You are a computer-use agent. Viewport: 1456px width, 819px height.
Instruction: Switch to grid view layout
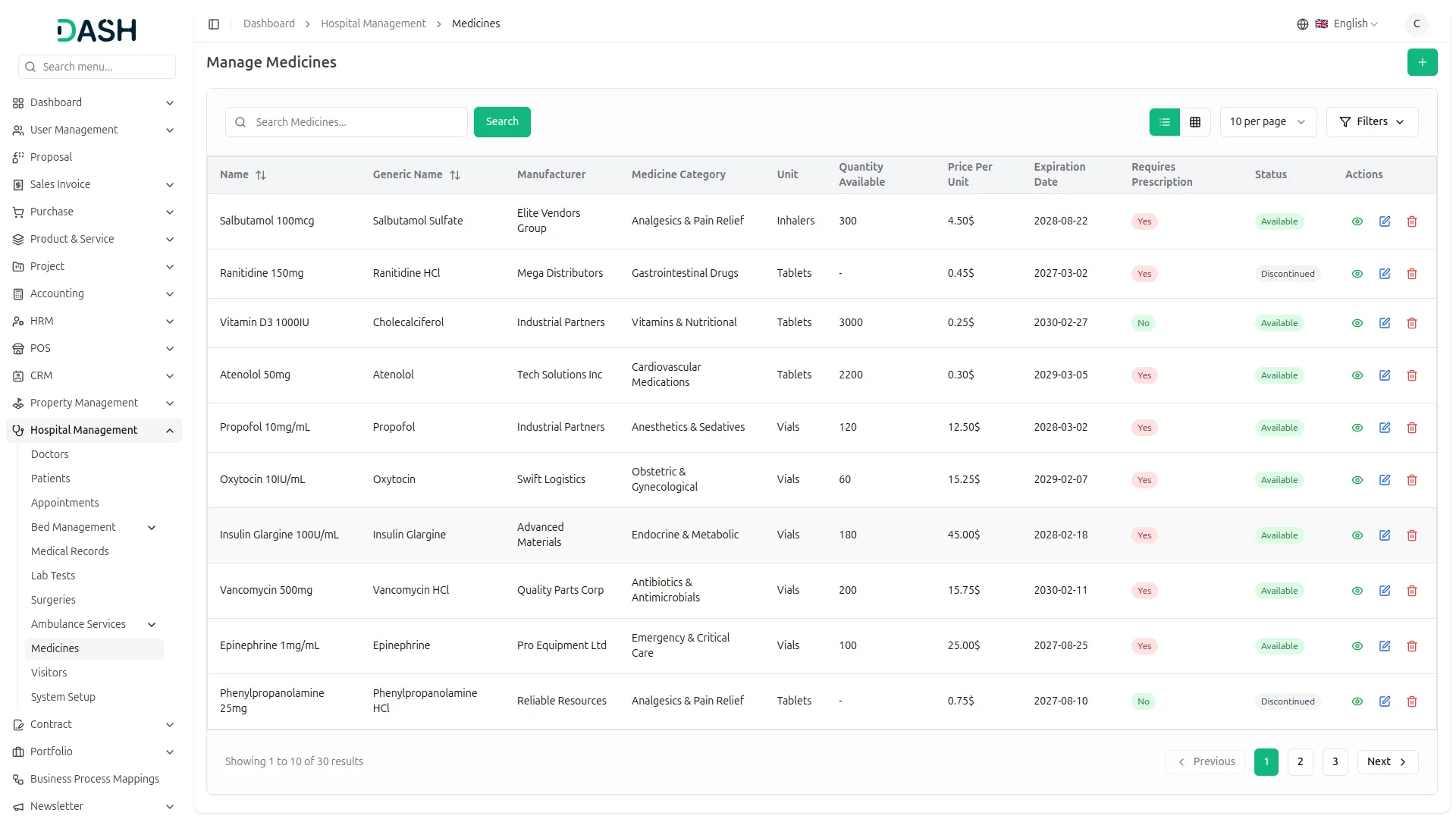tap(1194, 122)
